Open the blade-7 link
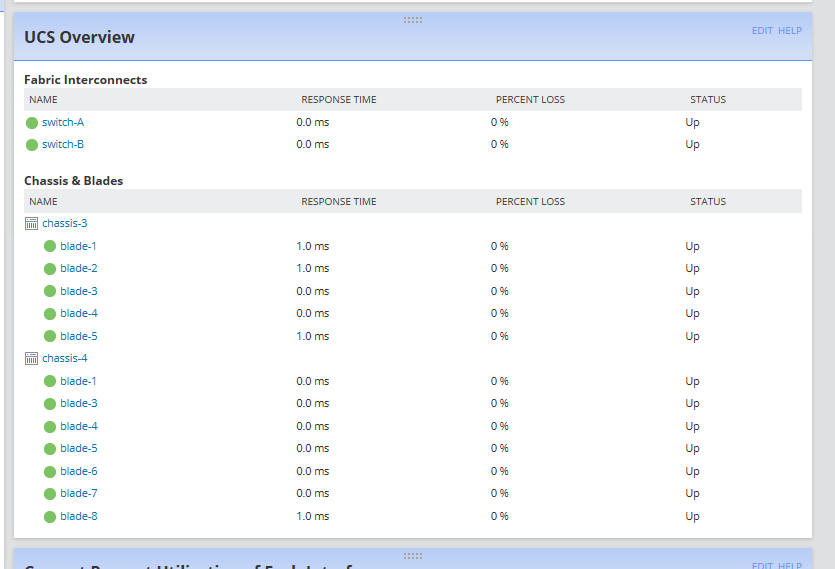 79,493
